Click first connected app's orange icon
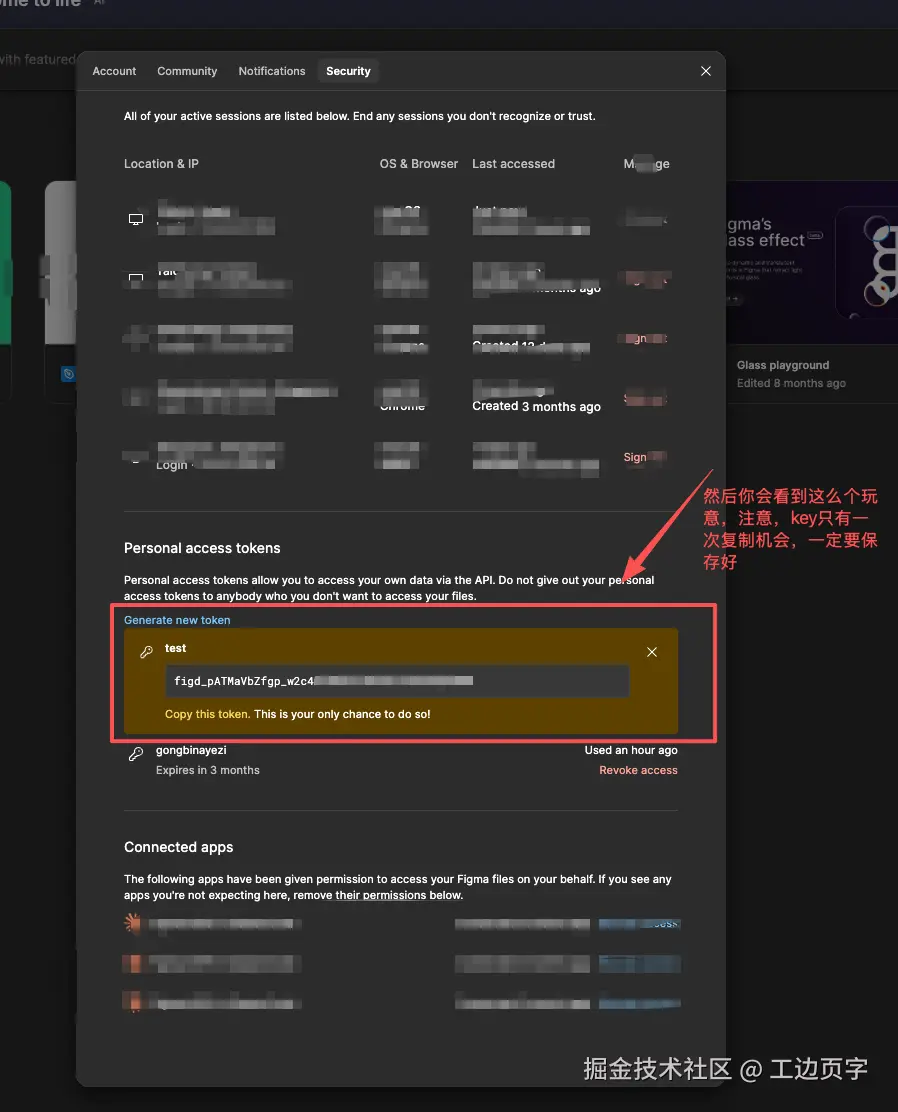898x1112 pixels. tap(133, 923)
